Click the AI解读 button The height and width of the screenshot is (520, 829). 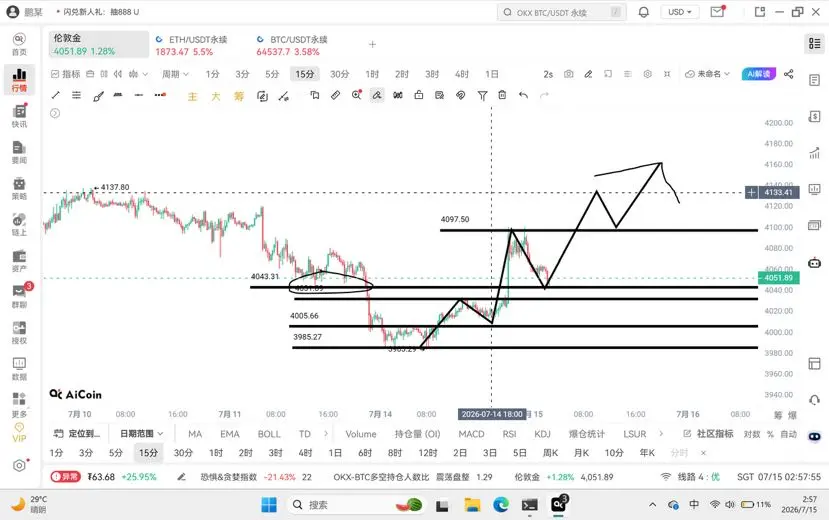759,74
